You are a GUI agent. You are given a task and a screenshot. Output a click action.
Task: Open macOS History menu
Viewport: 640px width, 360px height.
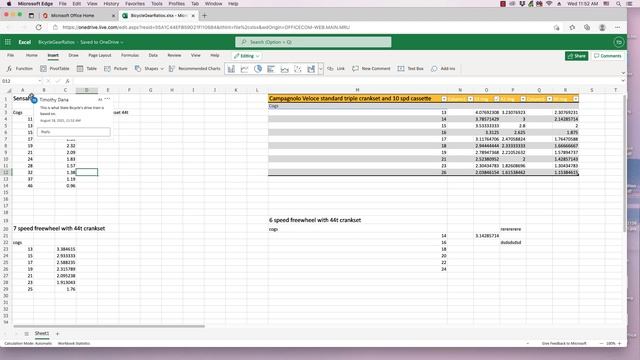click(x=111, y=4)
